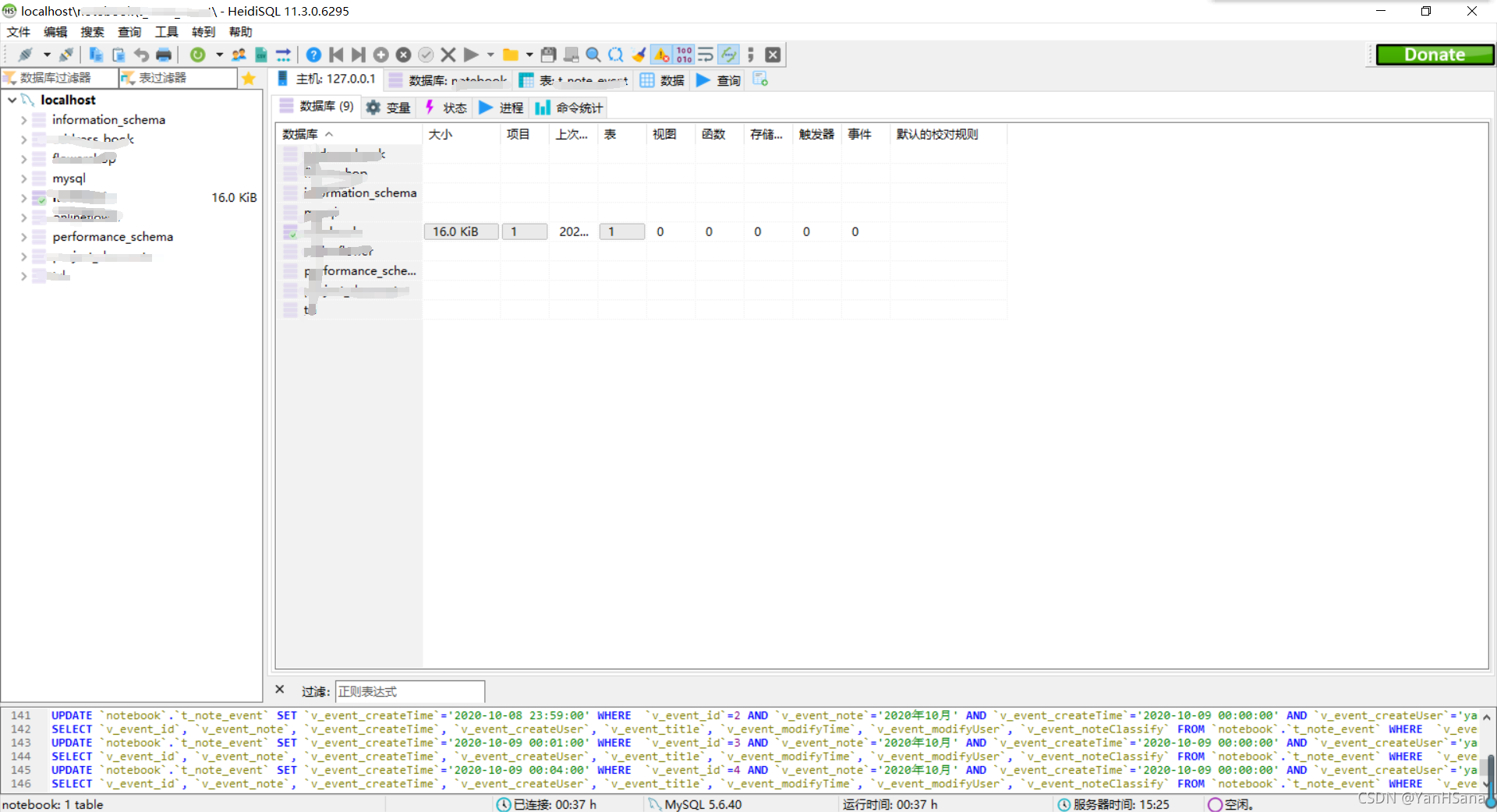Toggle the green highlighted toolbar icon
1497x812 pixels.
pos(728,55)
